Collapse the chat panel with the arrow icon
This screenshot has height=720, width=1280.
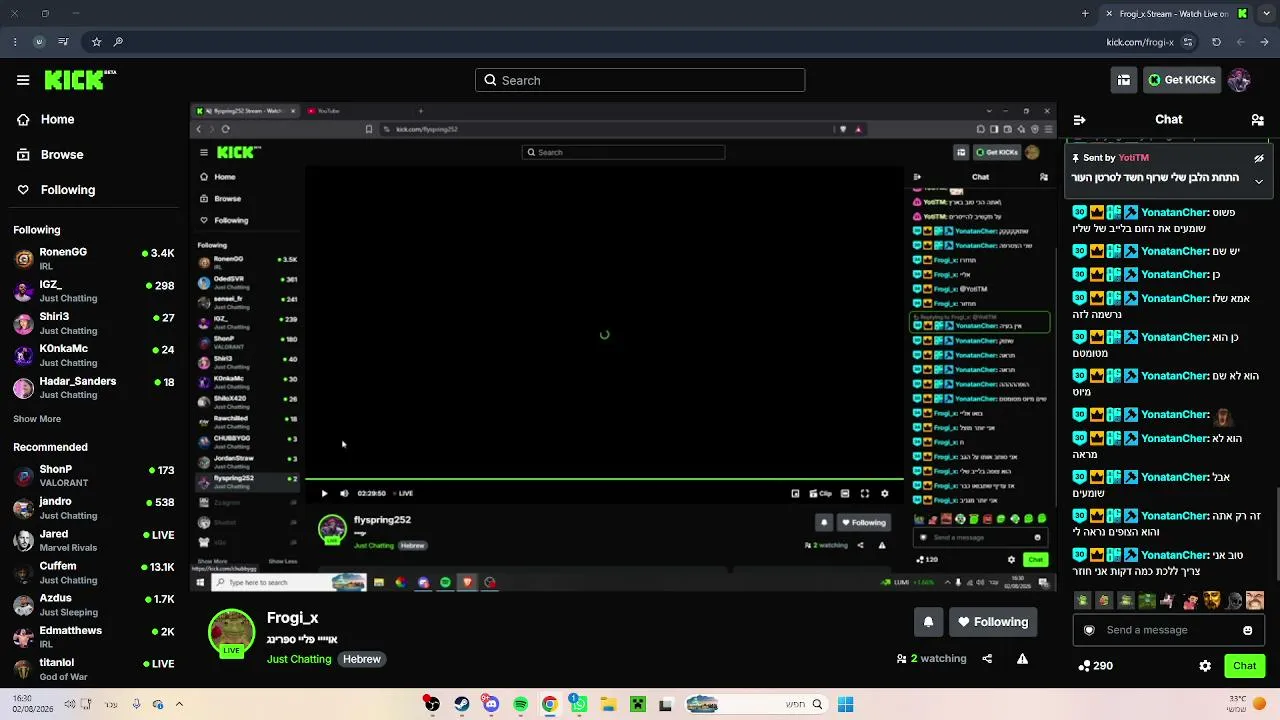[x=1079, y=120]
